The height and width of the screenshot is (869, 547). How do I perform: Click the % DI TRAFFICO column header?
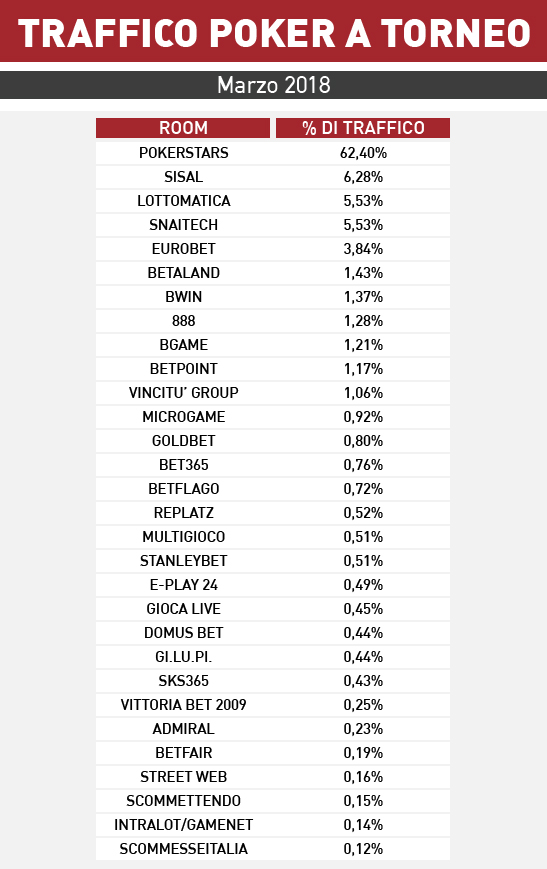363,128
